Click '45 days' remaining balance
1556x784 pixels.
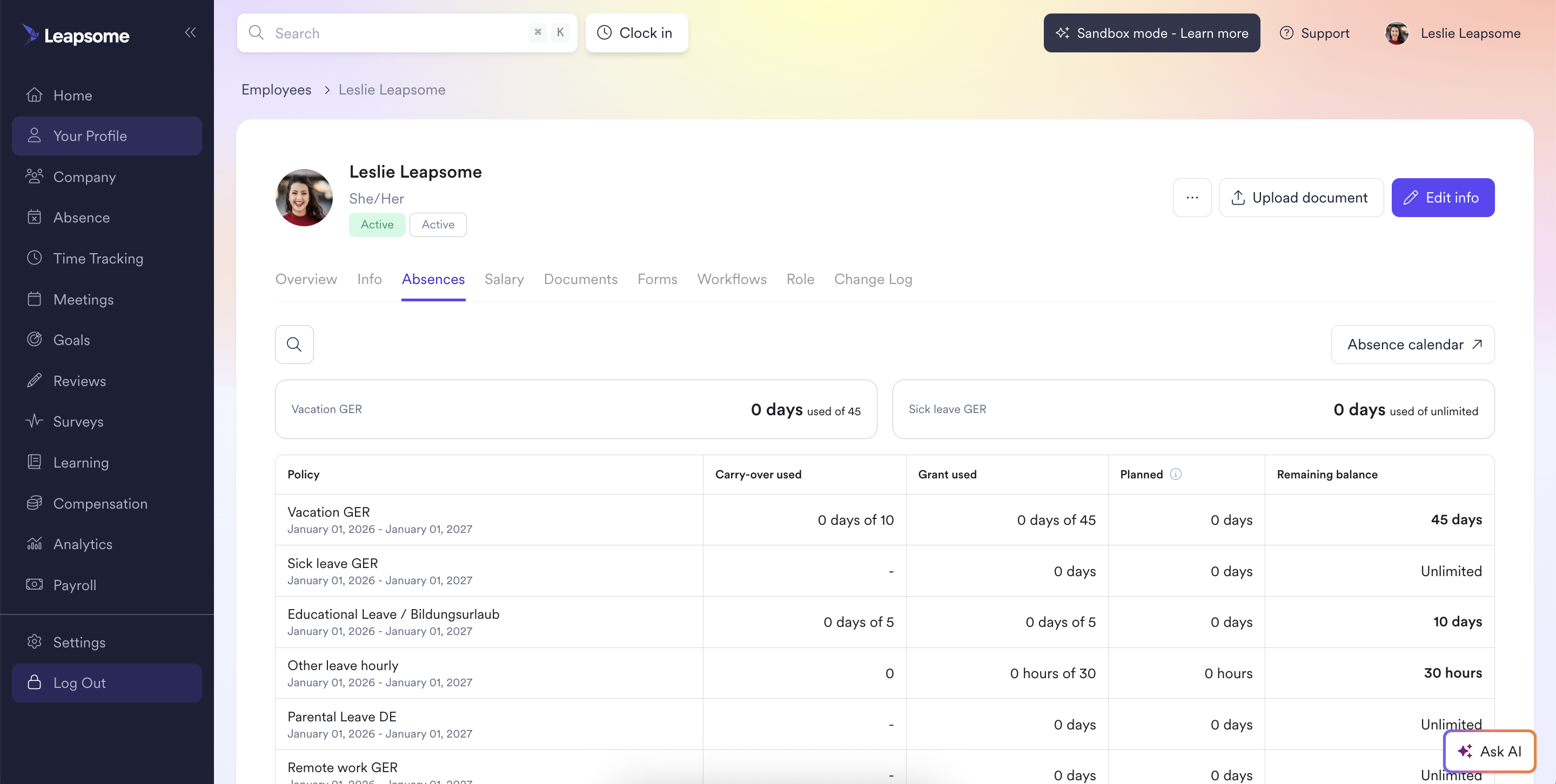1457,519
